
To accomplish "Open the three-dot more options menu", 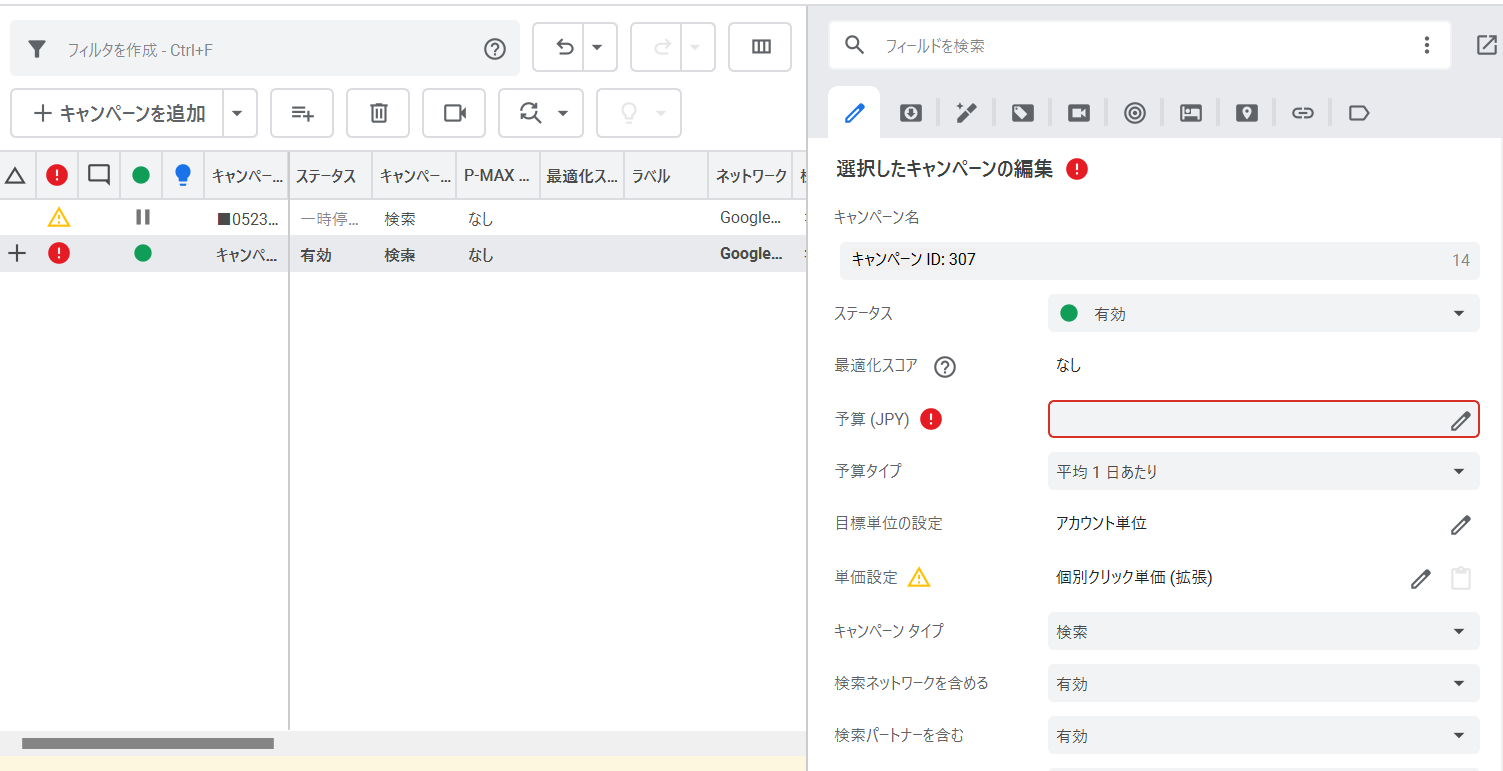I will tap(1427, 46).
